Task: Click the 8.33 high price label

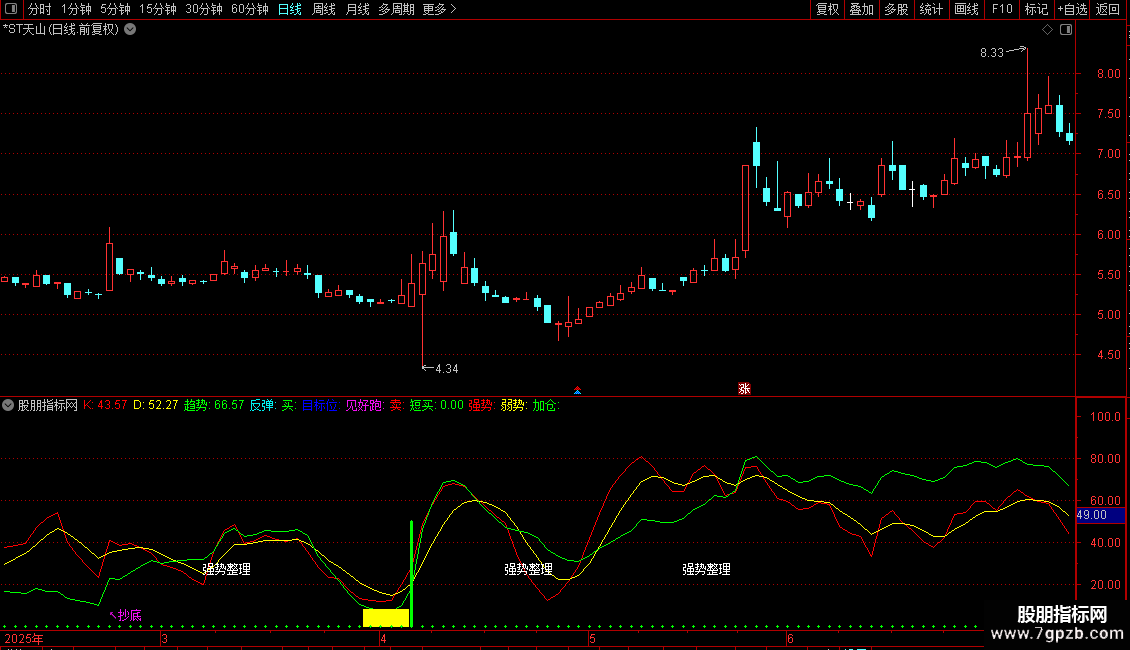Action: [x=992, y=53]
